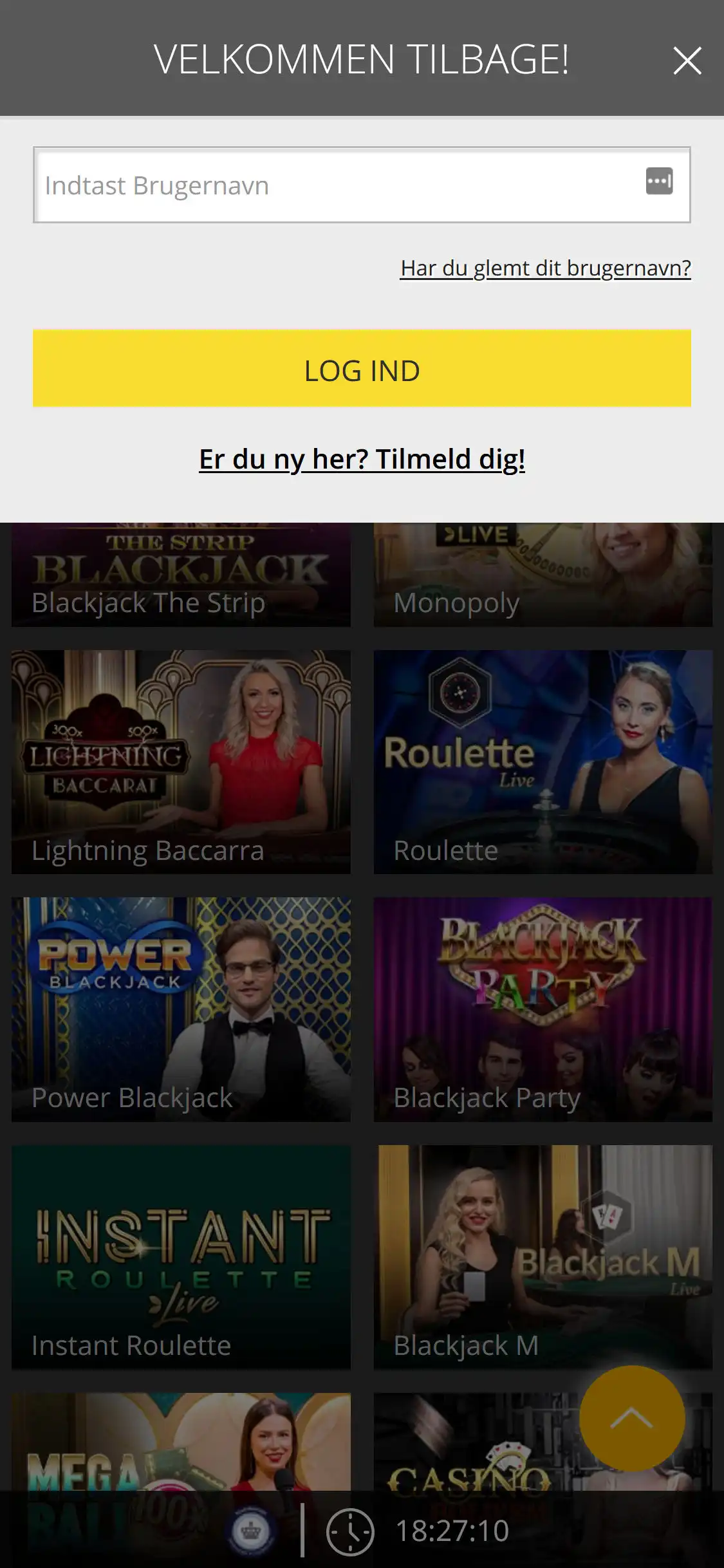Image resolution: width=724 pixels, height=1568 pixels.
Task: Click the password manager icon in username field
Action: [659, 182]
